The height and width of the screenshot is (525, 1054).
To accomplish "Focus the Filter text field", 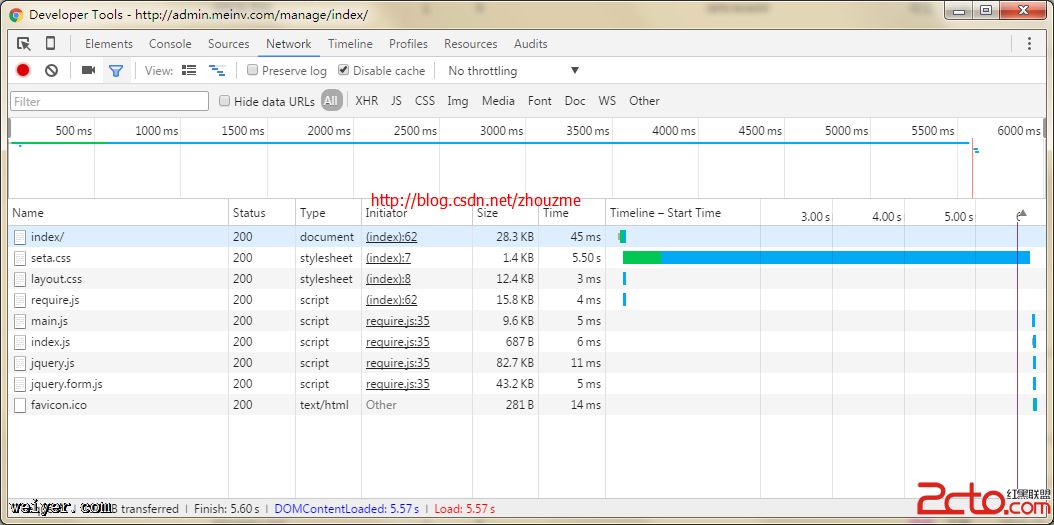I will (109, 101).
